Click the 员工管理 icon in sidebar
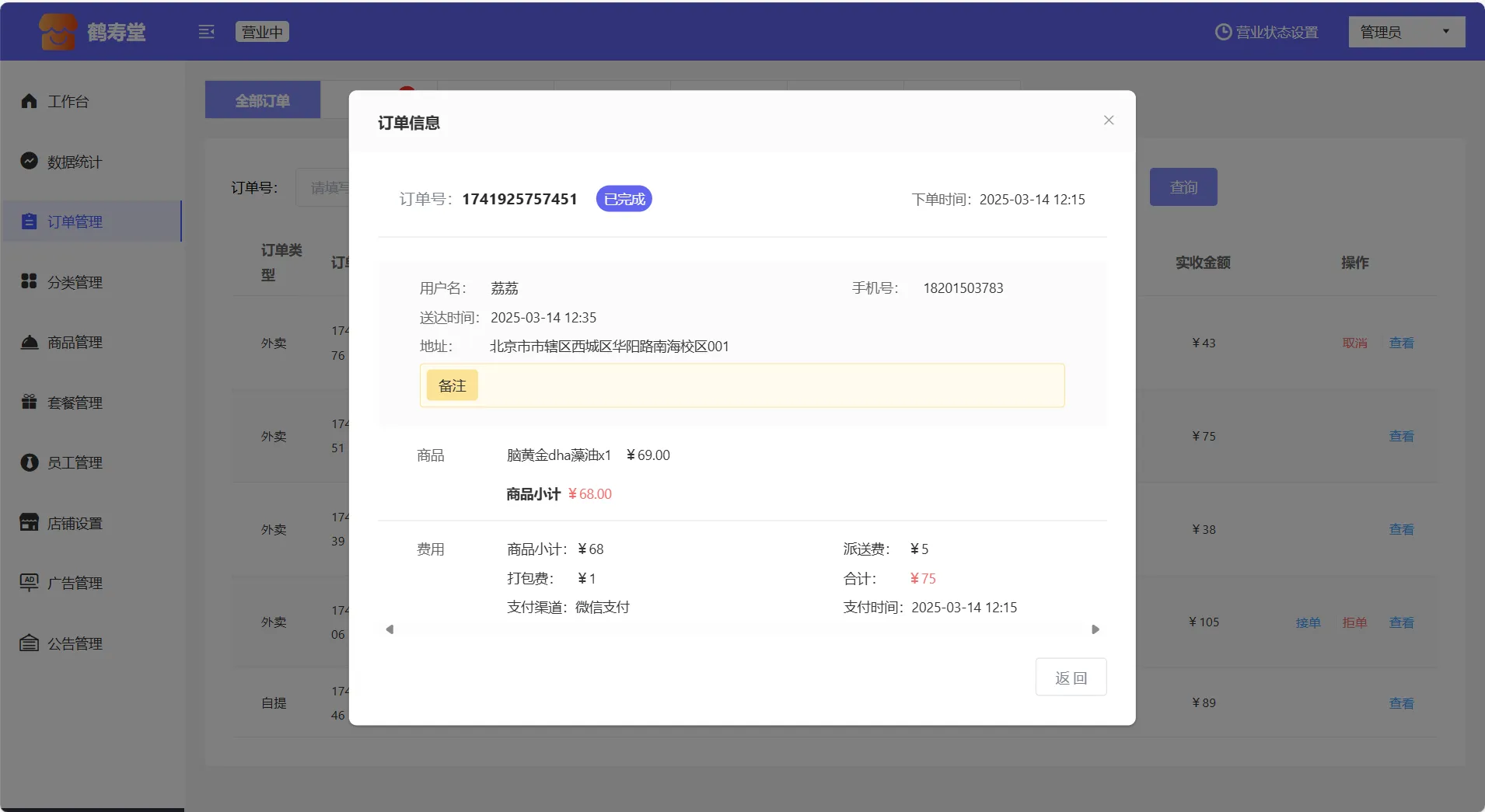This screenshot has height=812, width=1485. 29,462
